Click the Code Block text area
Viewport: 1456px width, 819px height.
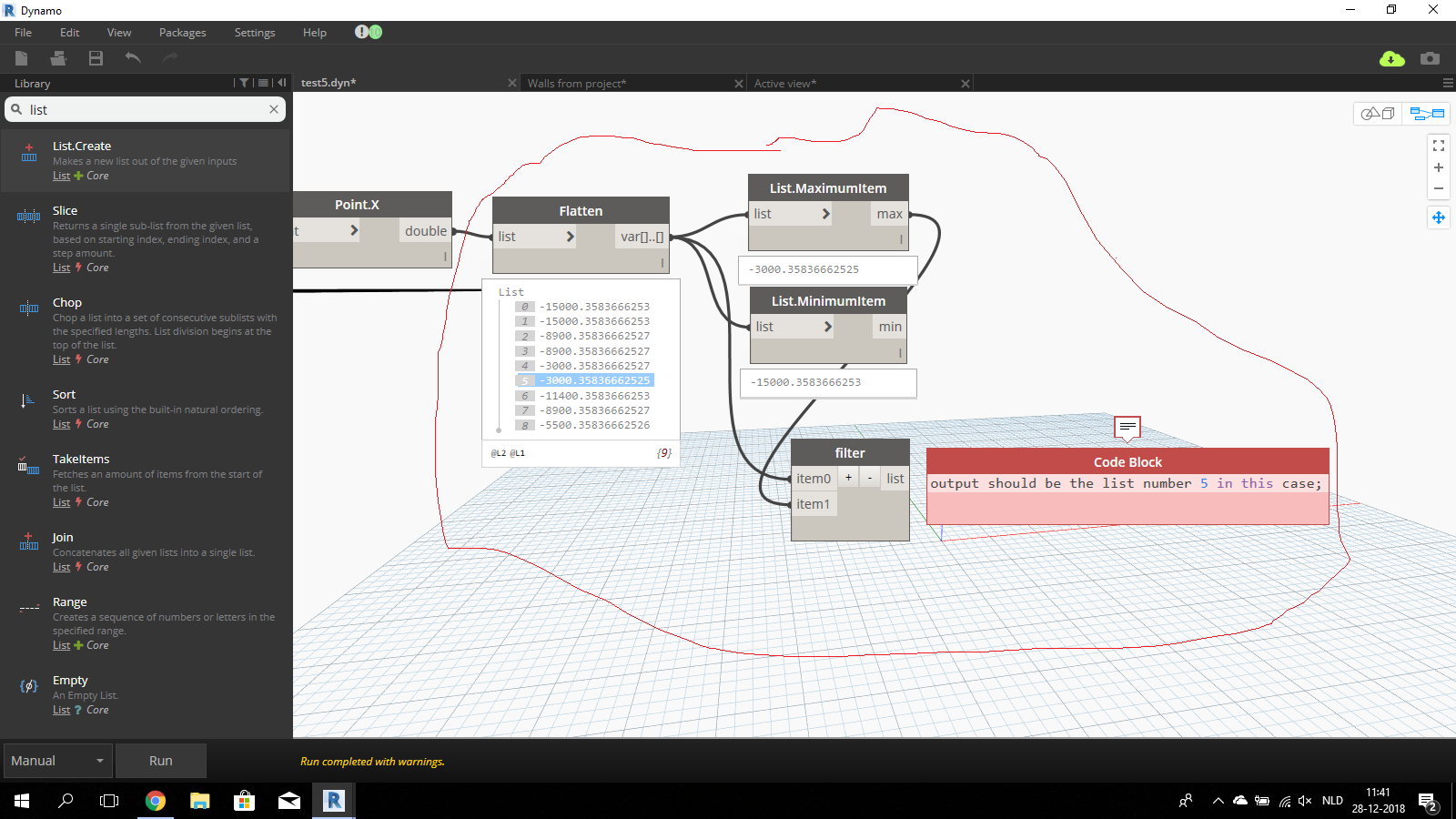tap(1127, 499)
